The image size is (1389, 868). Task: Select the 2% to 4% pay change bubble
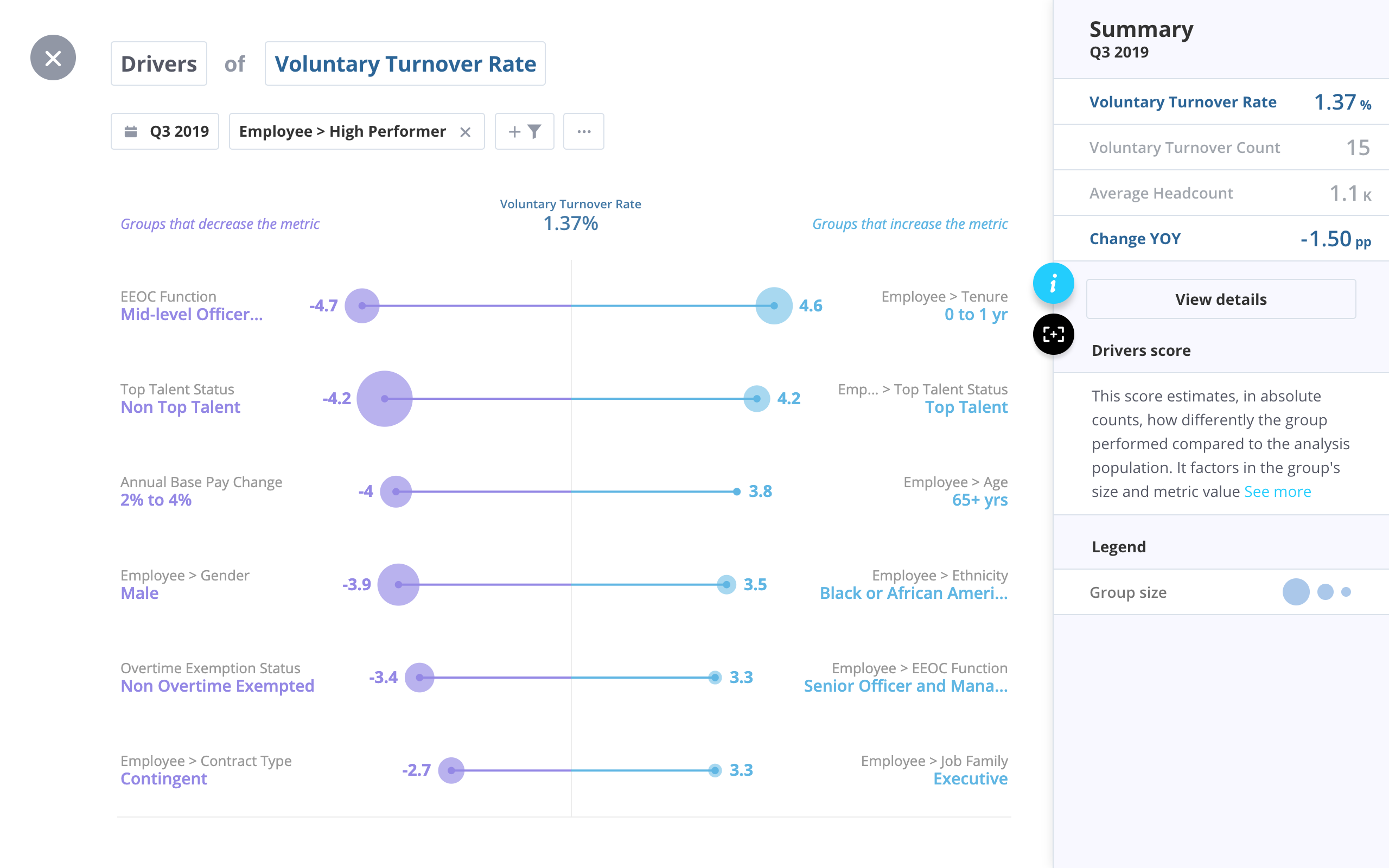(x=396, y=492)
